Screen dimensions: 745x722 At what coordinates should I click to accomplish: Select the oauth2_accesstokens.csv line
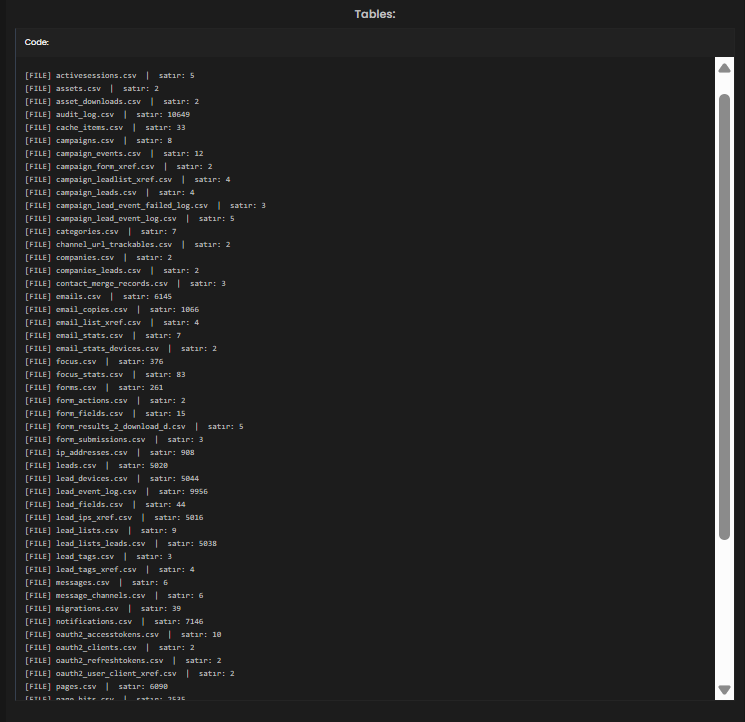click(x=123, y=635)
